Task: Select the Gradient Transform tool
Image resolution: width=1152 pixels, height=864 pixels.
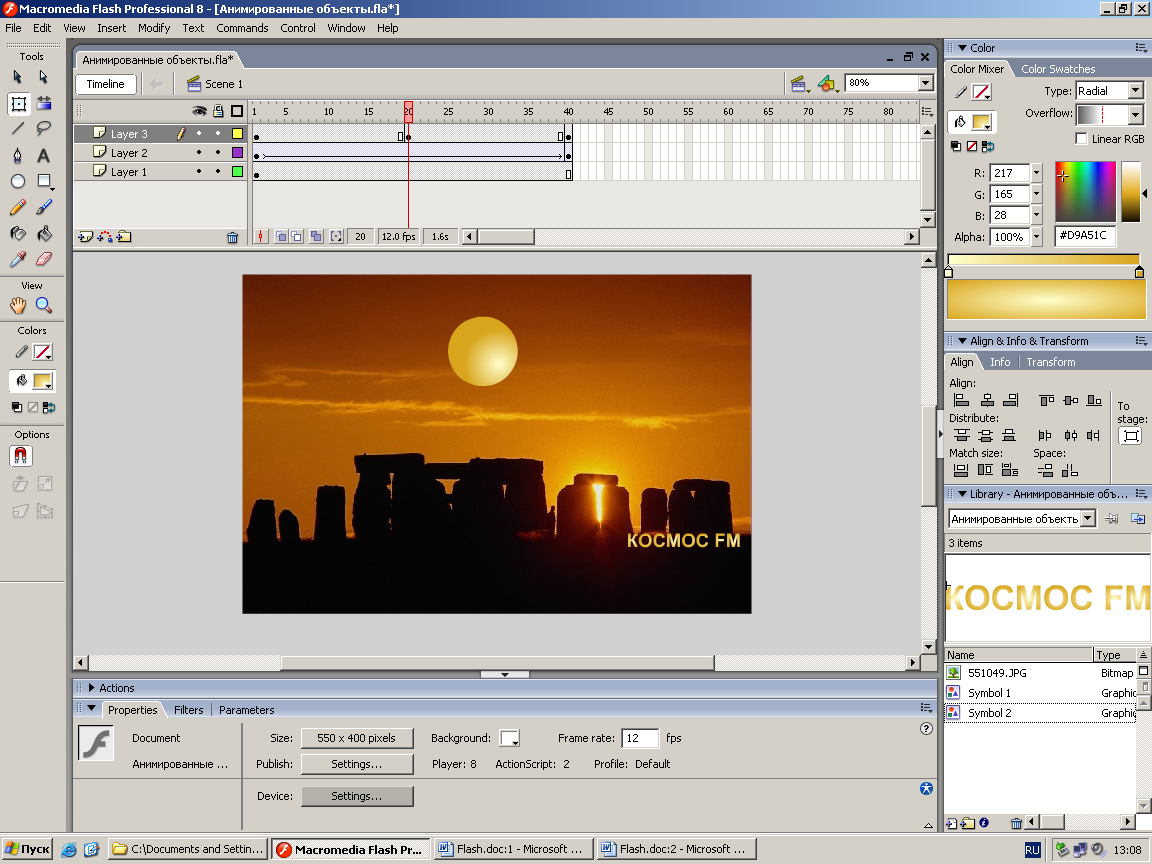Action: click(x=44, y=104)
